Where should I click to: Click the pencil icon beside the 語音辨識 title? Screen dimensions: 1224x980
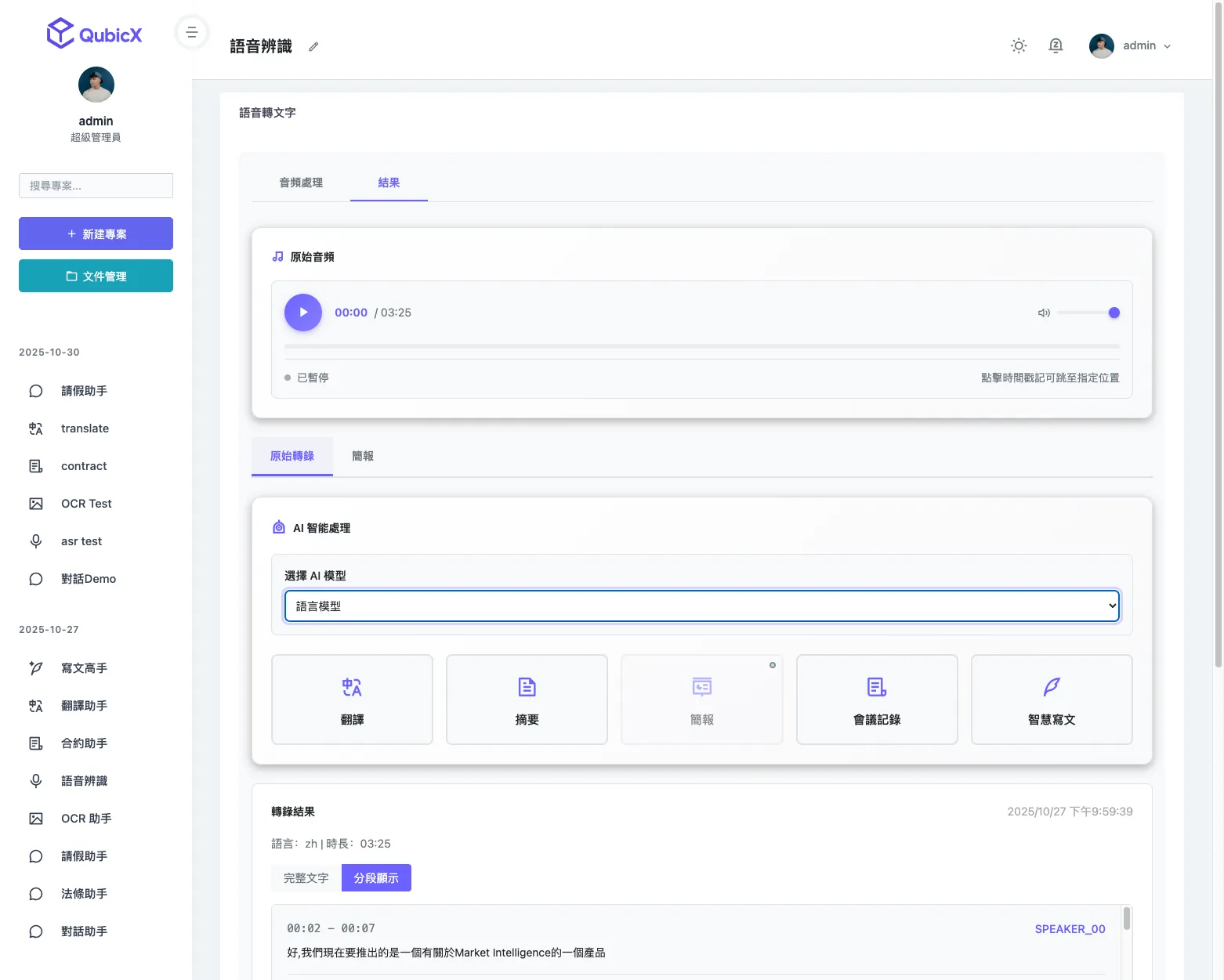pyautogui.click(x=313, y=47)
